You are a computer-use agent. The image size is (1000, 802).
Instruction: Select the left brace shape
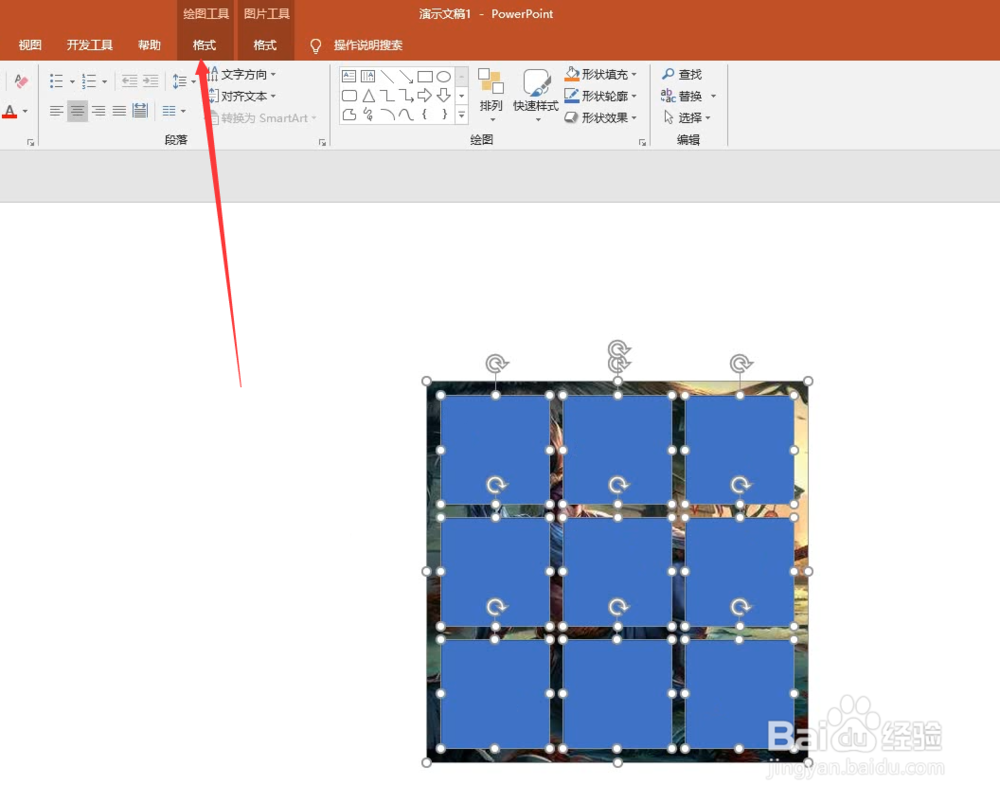[x=425, y=115]
